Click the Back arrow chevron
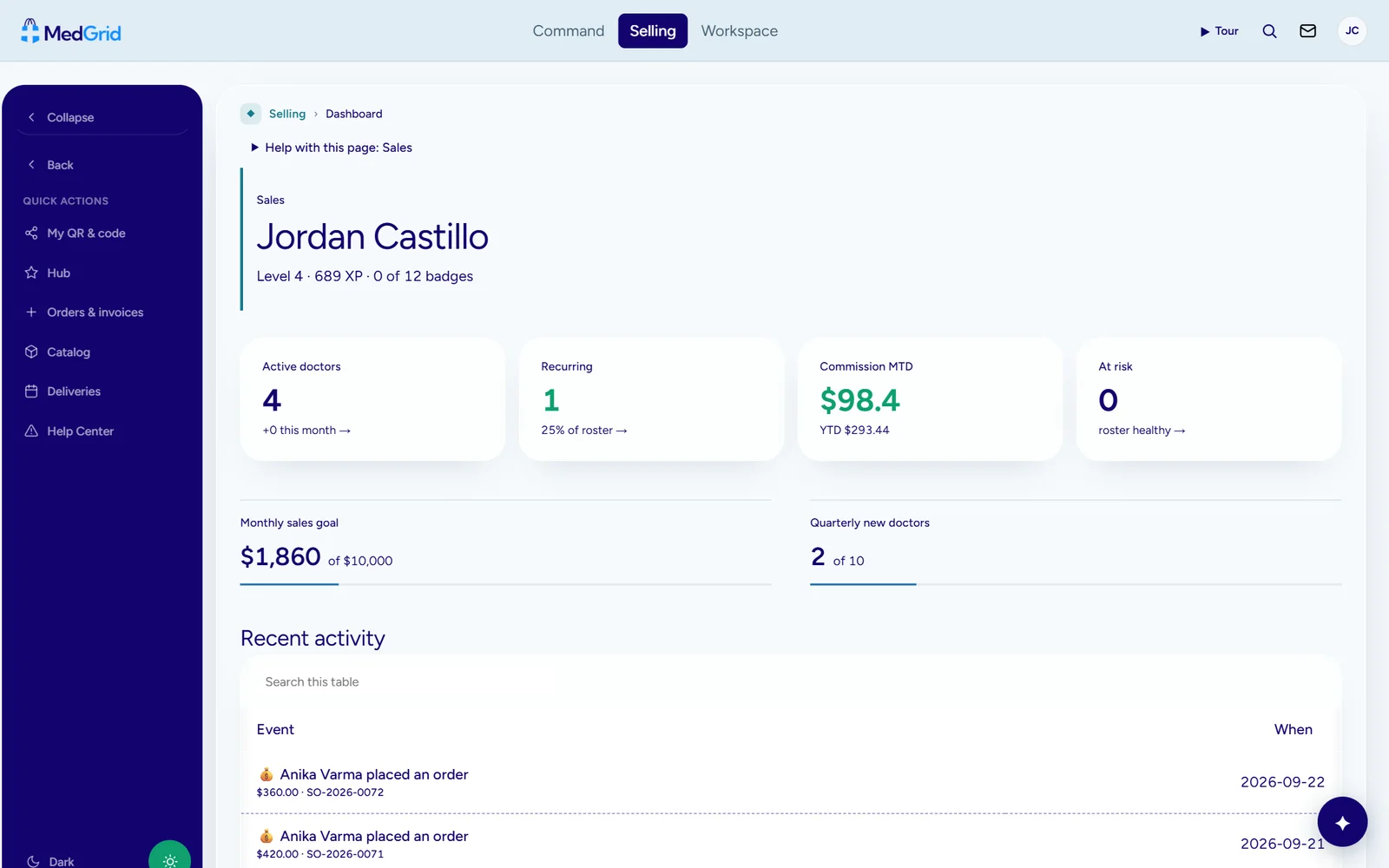Image resolution: width=1389 pixels, height=868 pixels. point(31,164)
